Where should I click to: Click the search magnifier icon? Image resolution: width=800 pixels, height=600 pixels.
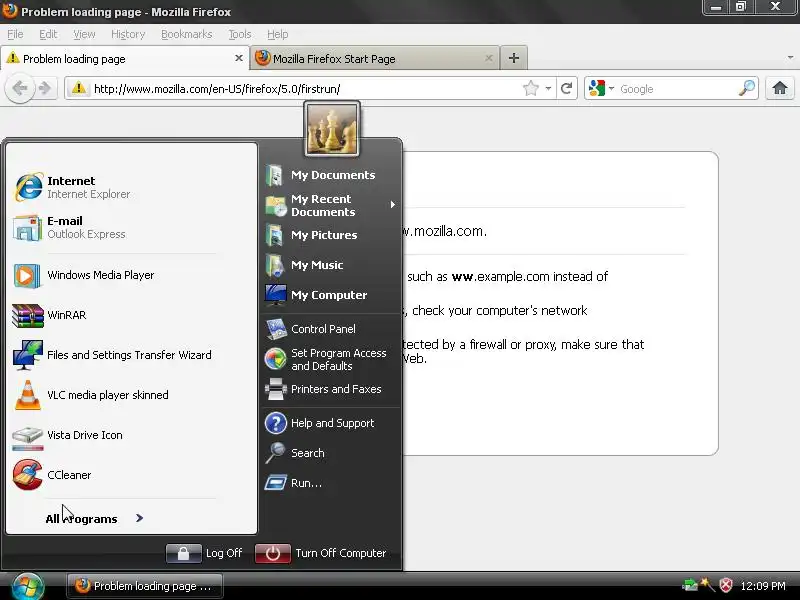click(x=746, y=88)
